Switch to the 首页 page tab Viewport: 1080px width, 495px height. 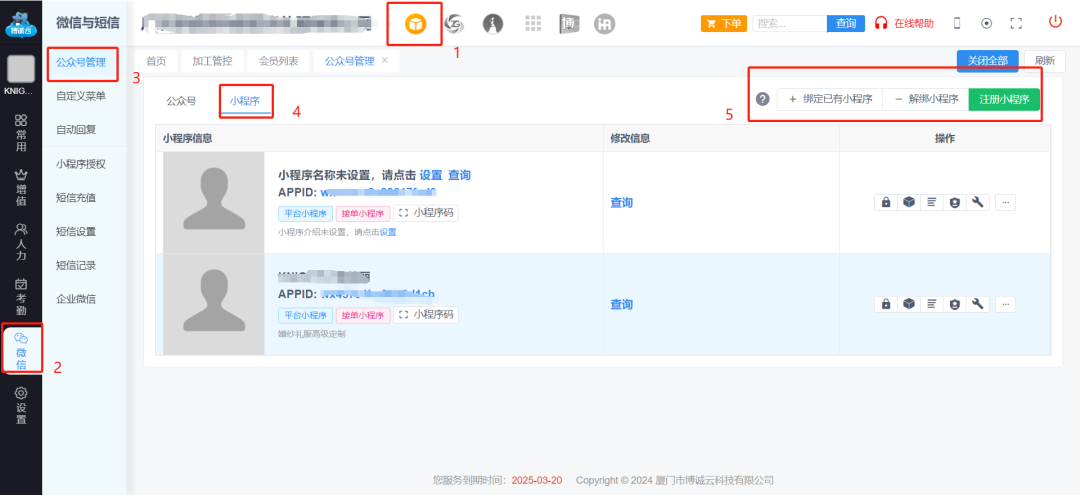click(x=156, y=61)
